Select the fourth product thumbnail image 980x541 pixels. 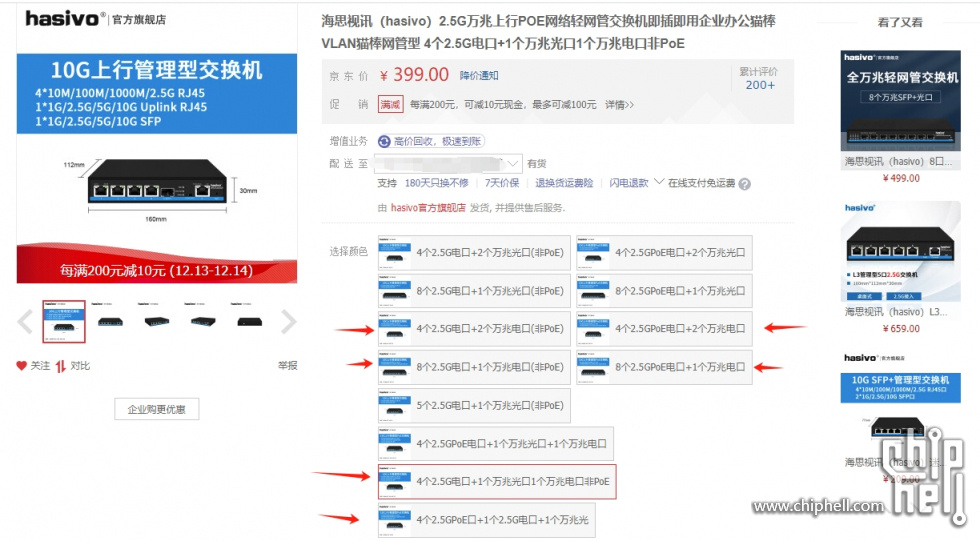203,321
